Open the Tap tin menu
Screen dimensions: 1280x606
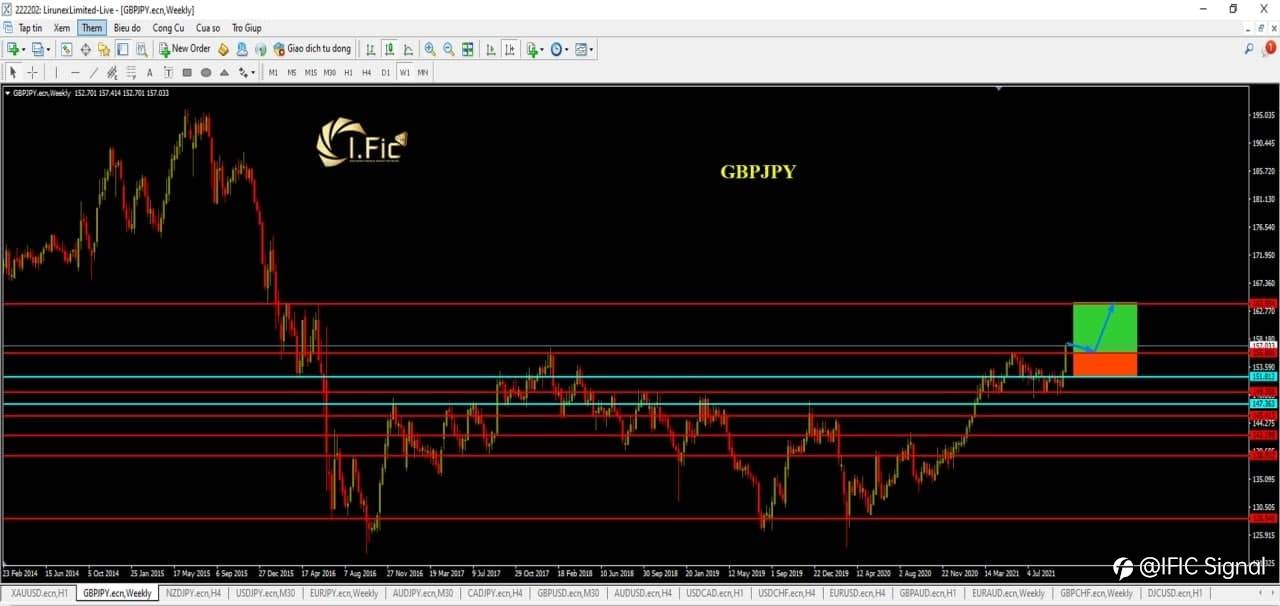click(30, 28)
